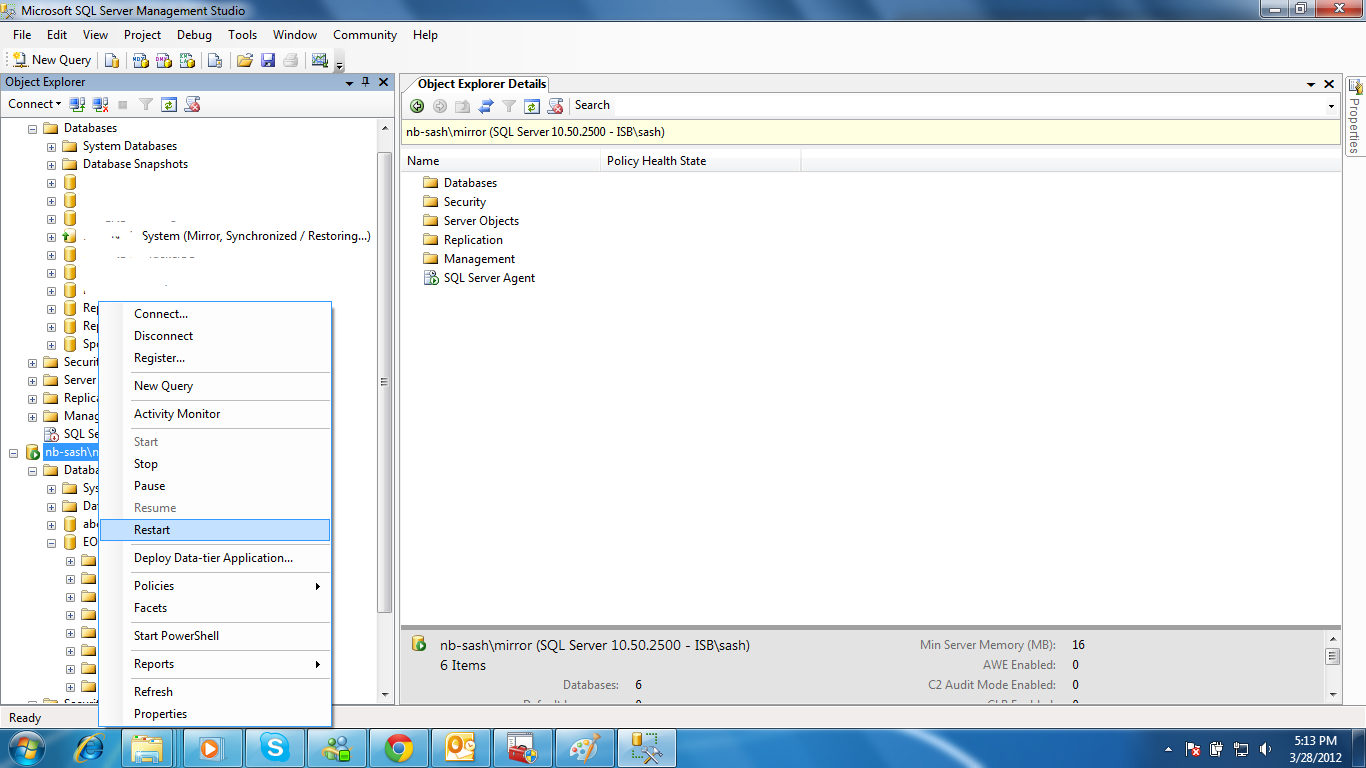Image resolution: width=1366 pixels, height=768 pixels.
Task: Click the Back navigation icon in Object Explorer Details
Action: [x=417, y=105]
